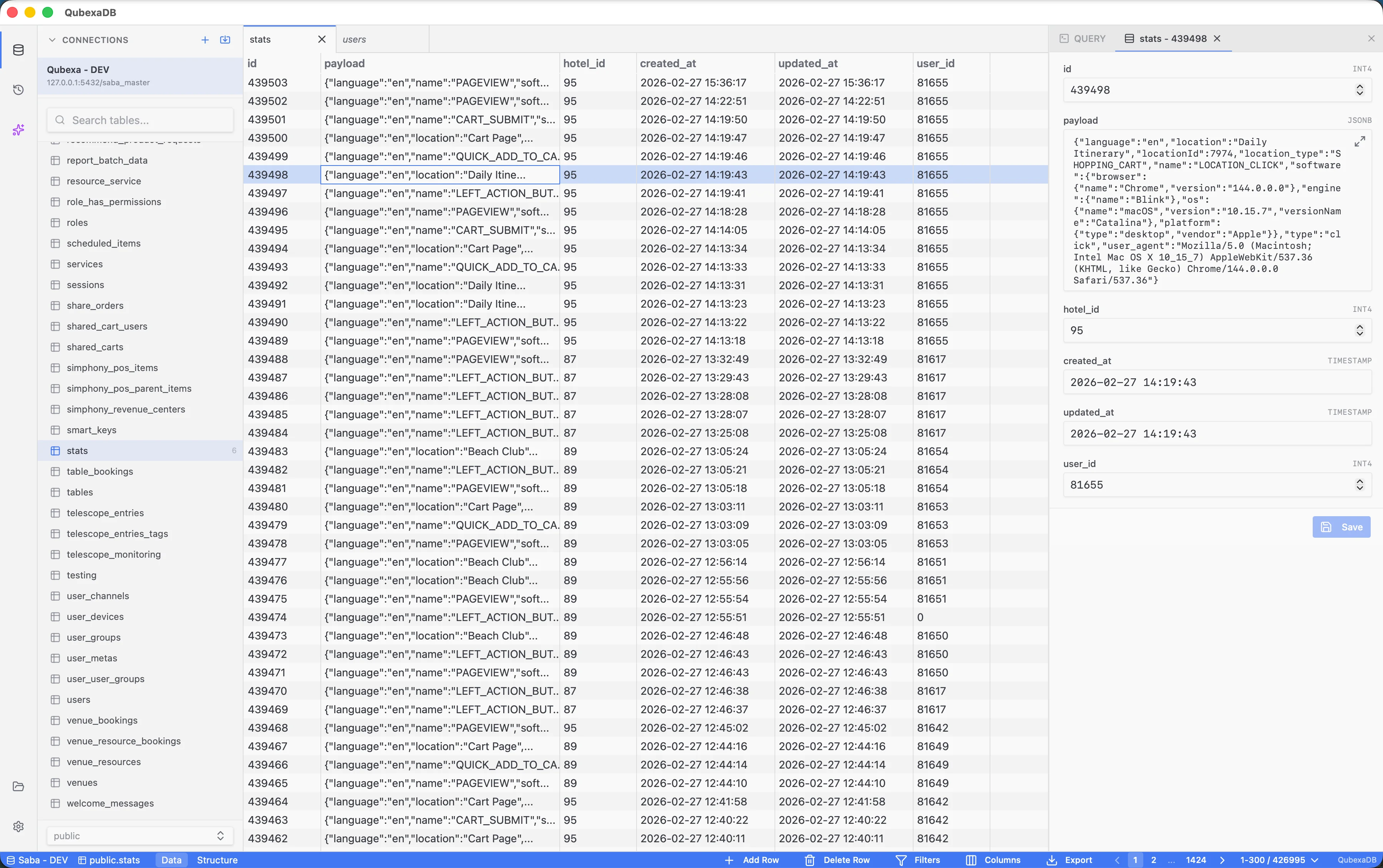Open the query history panel (clock icon)
1383x868 pixels.
[18, 89]
